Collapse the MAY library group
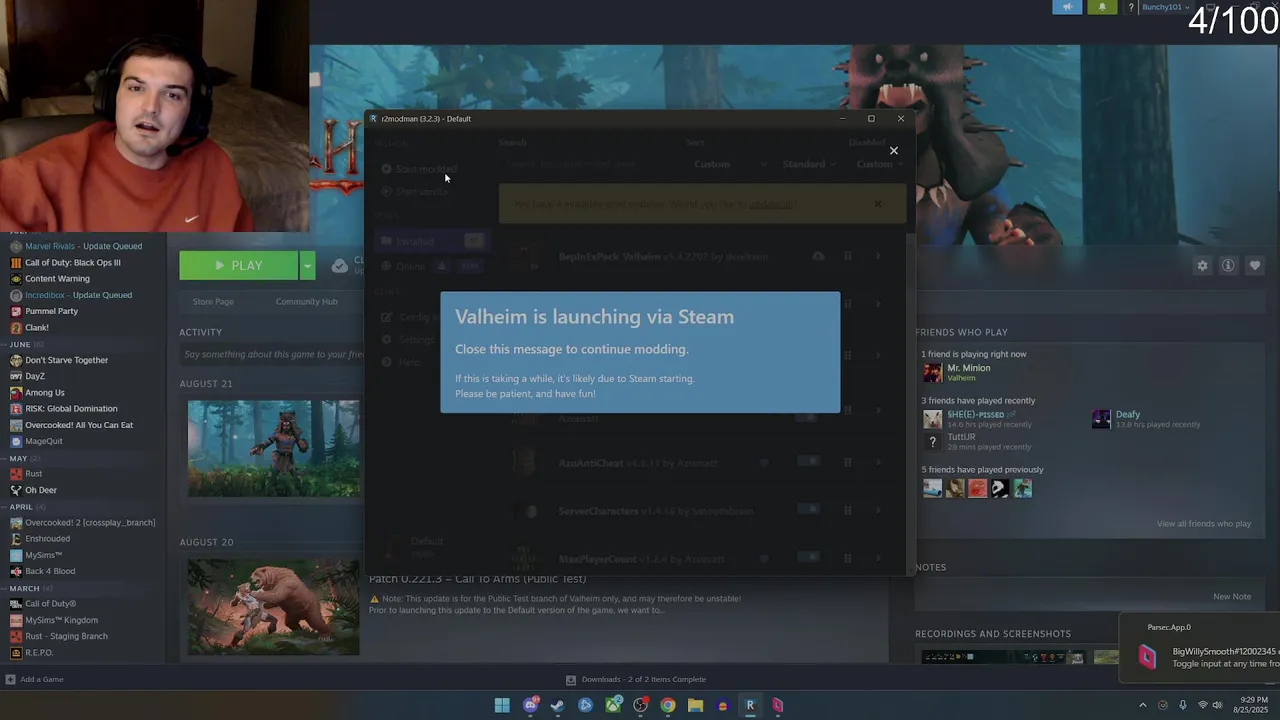Viewport: 1280px width, 720px height. [x=19, y=458]
